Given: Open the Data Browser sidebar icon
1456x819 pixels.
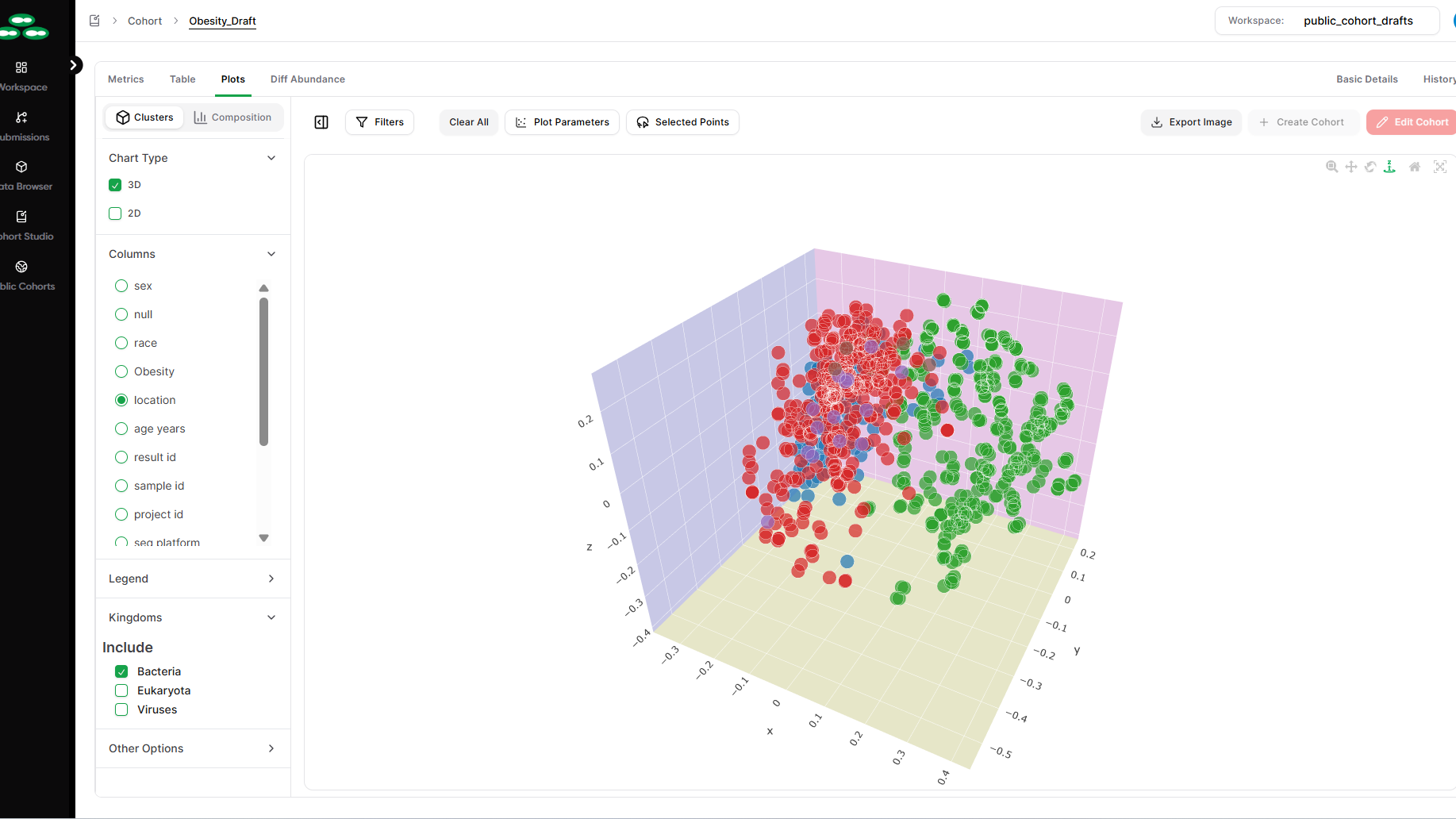Looking at the screenshot, I should click(21, 167).
